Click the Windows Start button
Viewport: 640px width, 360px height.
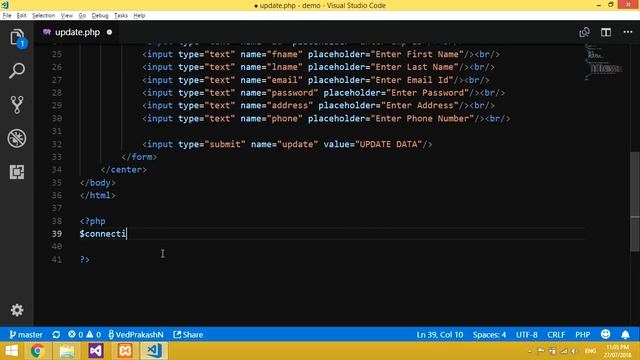[x=11, y=351]
